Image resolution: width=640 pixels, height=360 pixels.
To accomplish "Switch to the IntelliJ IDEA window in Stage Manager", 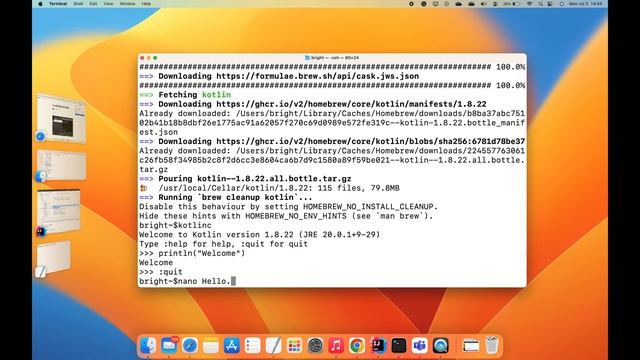I will (59, 212).
